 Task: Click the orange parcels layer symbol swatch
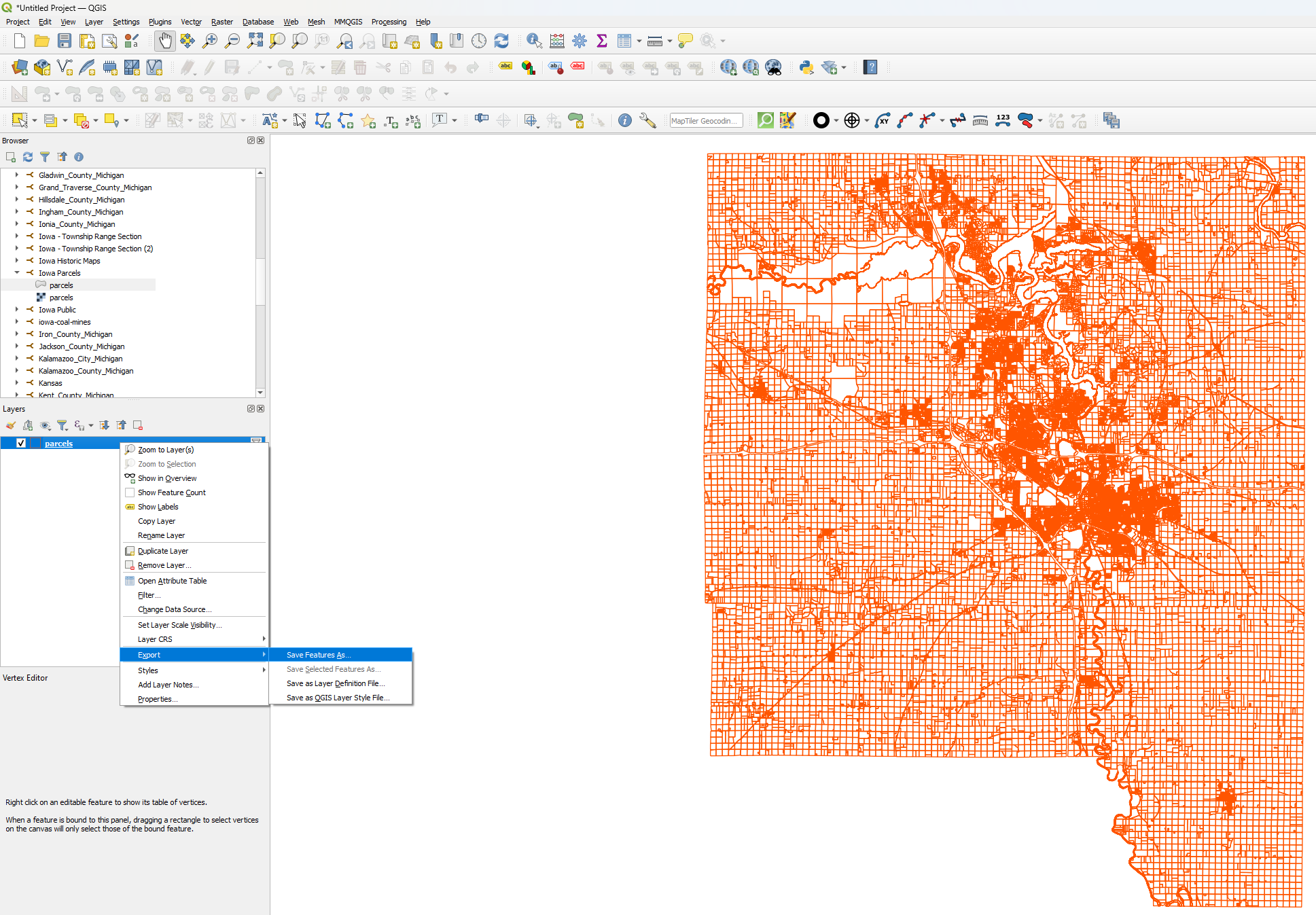pos(35,444)
